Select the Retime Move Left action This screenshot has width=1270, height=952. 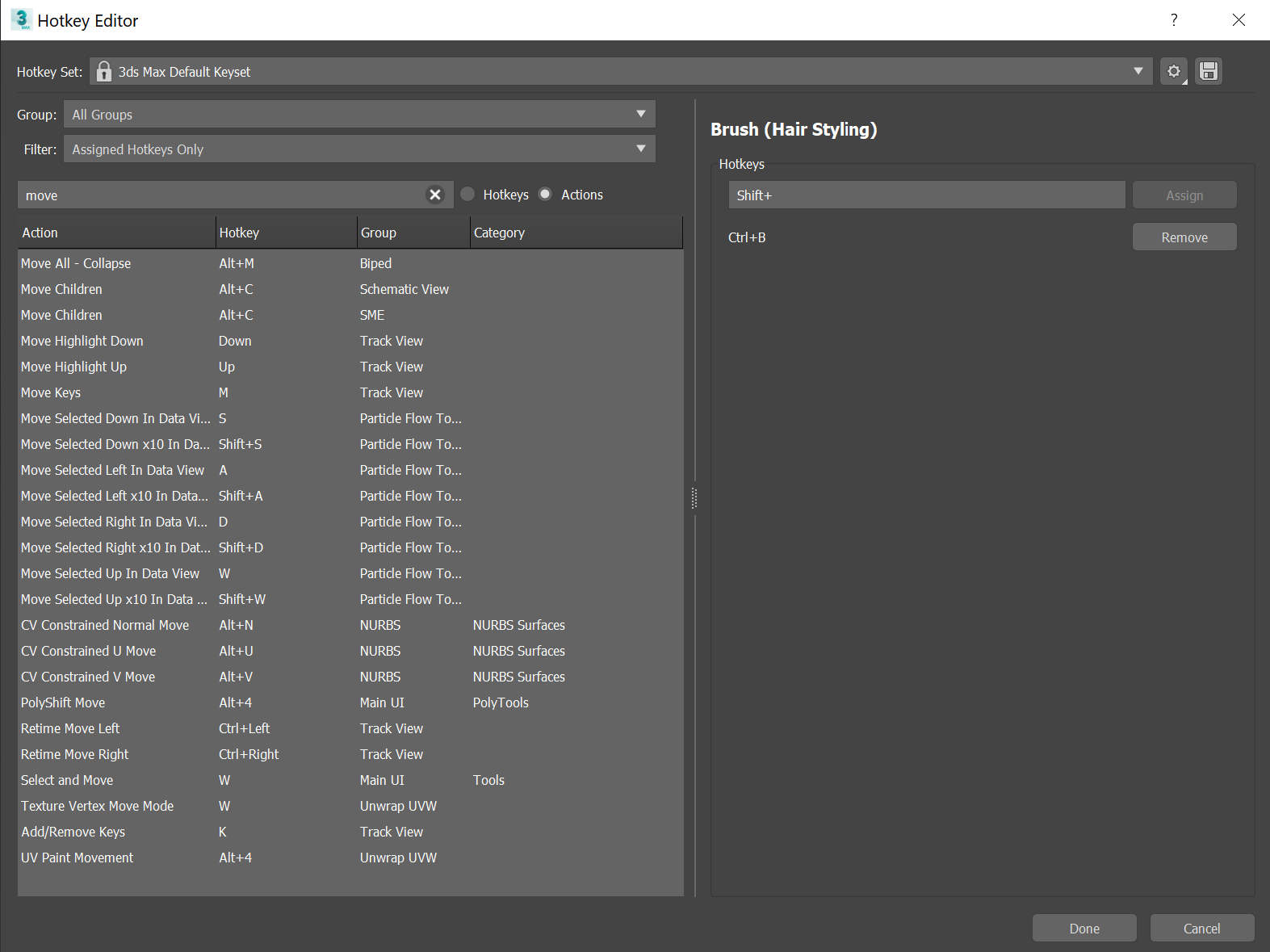click(350, 728)
